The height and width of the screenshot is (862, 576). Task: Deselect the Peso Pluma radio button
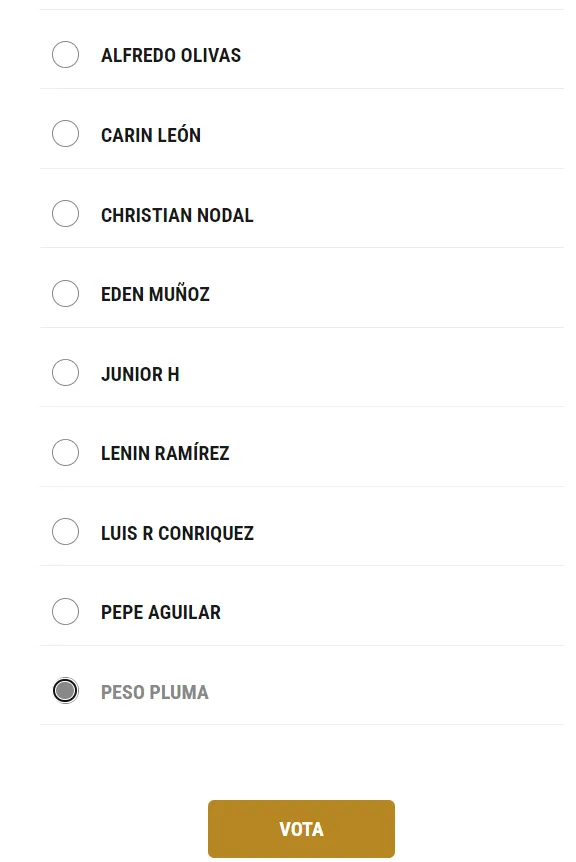(x=66, y=690)
